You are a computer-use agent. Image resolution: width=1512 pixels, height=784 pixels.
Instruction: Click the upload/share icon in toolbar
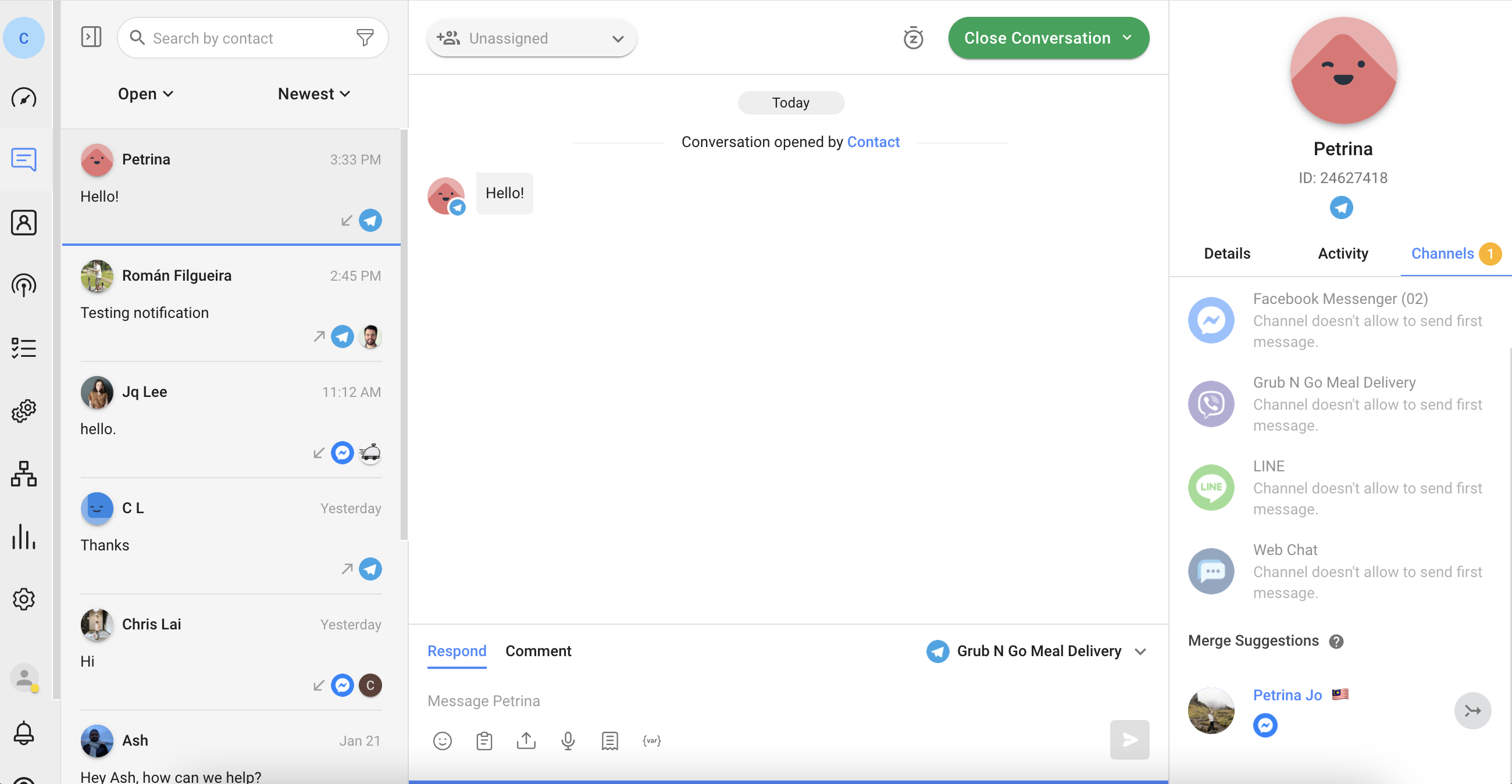(x=525, y=740)
